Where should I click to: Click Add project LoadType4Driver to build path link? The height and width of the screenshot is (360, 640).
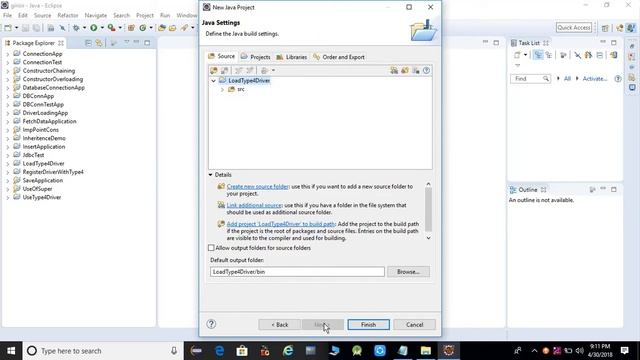281,224
